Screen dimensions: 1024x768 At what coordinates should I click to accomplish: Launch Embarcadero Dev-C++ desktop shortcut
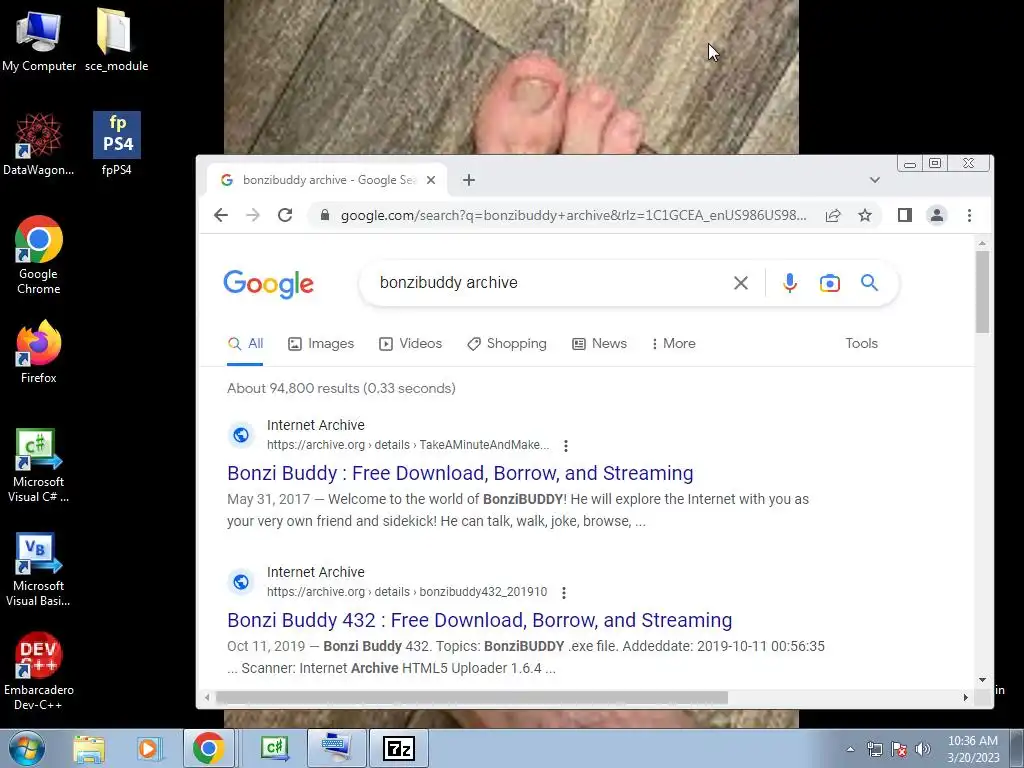(x=39, y=671)
